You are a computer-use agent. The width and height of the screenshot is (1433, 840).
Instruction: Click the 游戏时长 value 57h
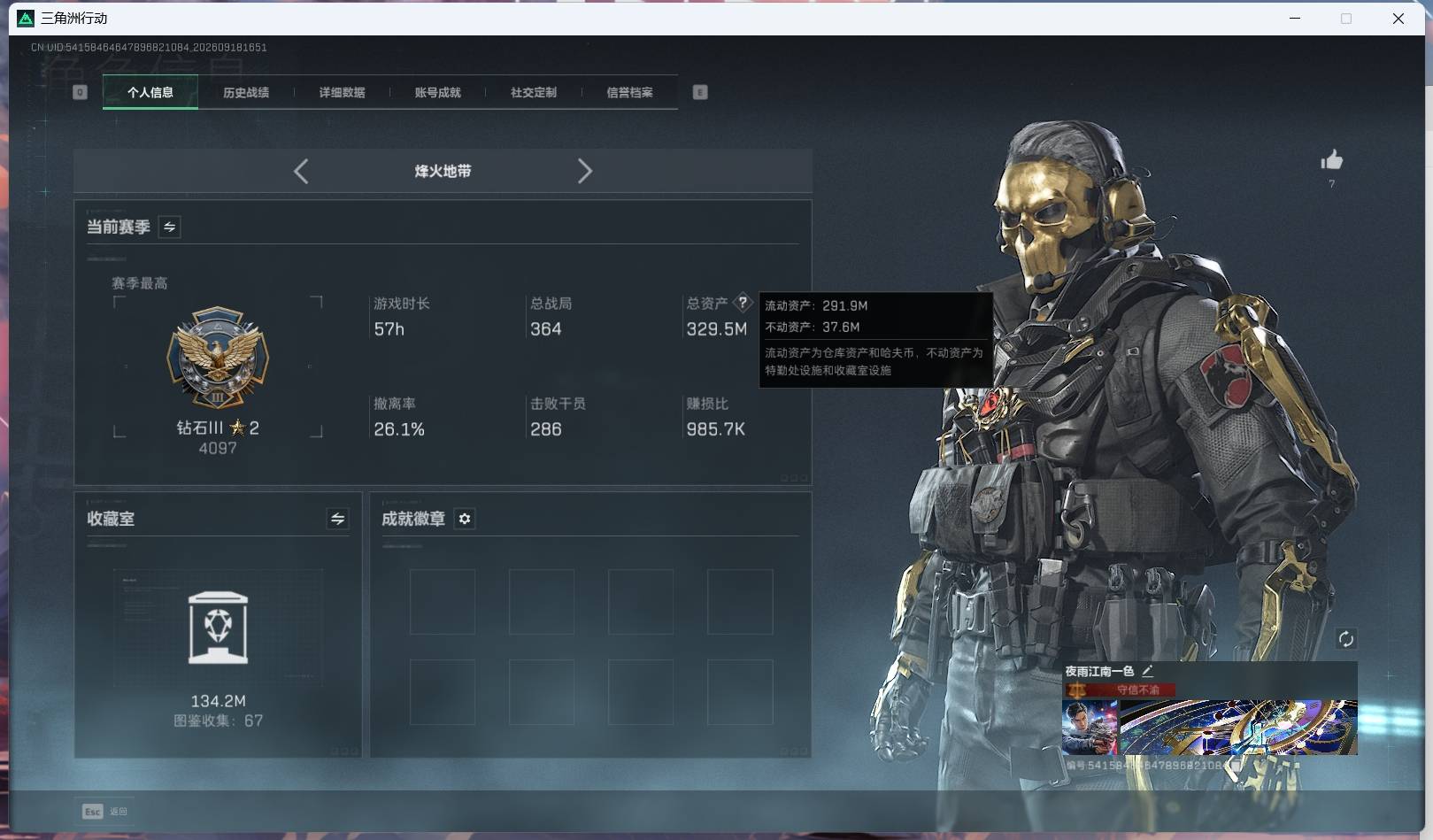click(389, 329)
